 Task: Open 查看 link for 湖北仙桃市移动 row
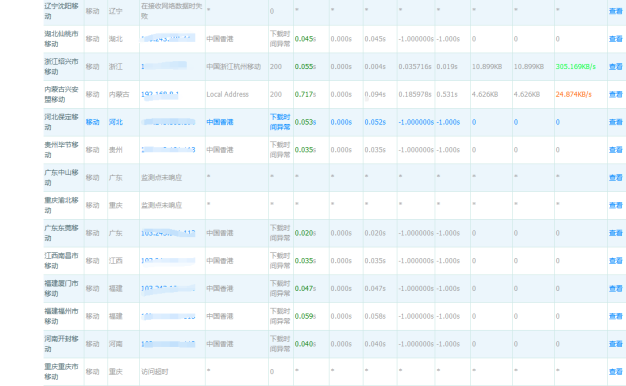pos(615,39)
